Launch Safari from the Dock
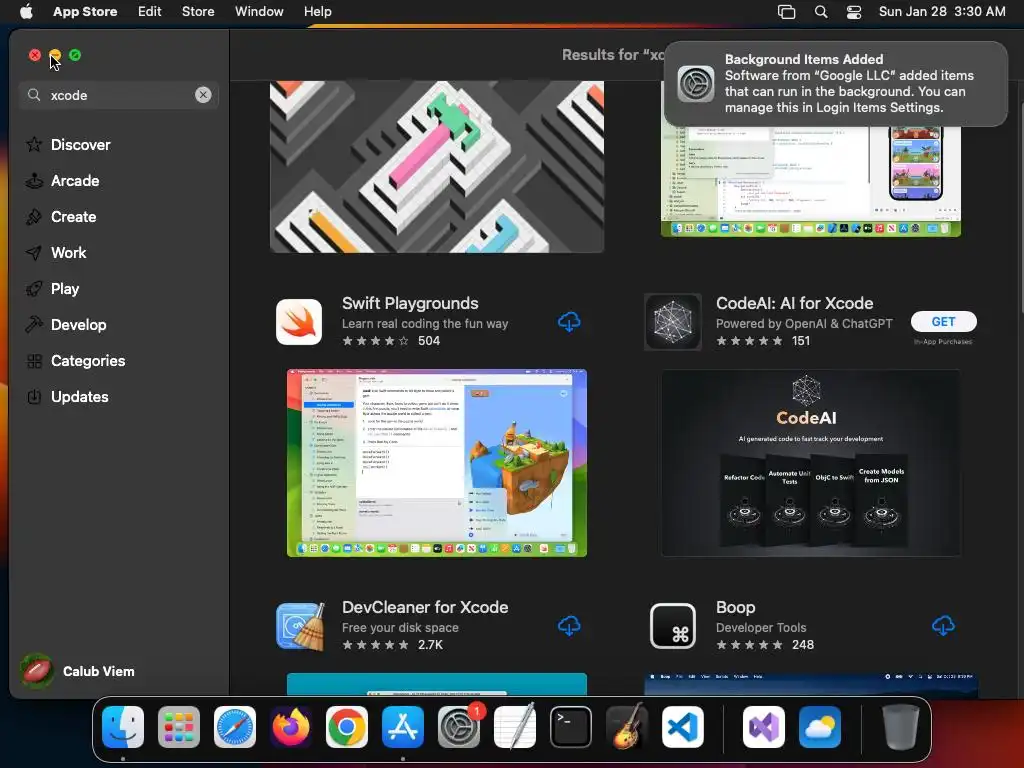 click(235, 727)
